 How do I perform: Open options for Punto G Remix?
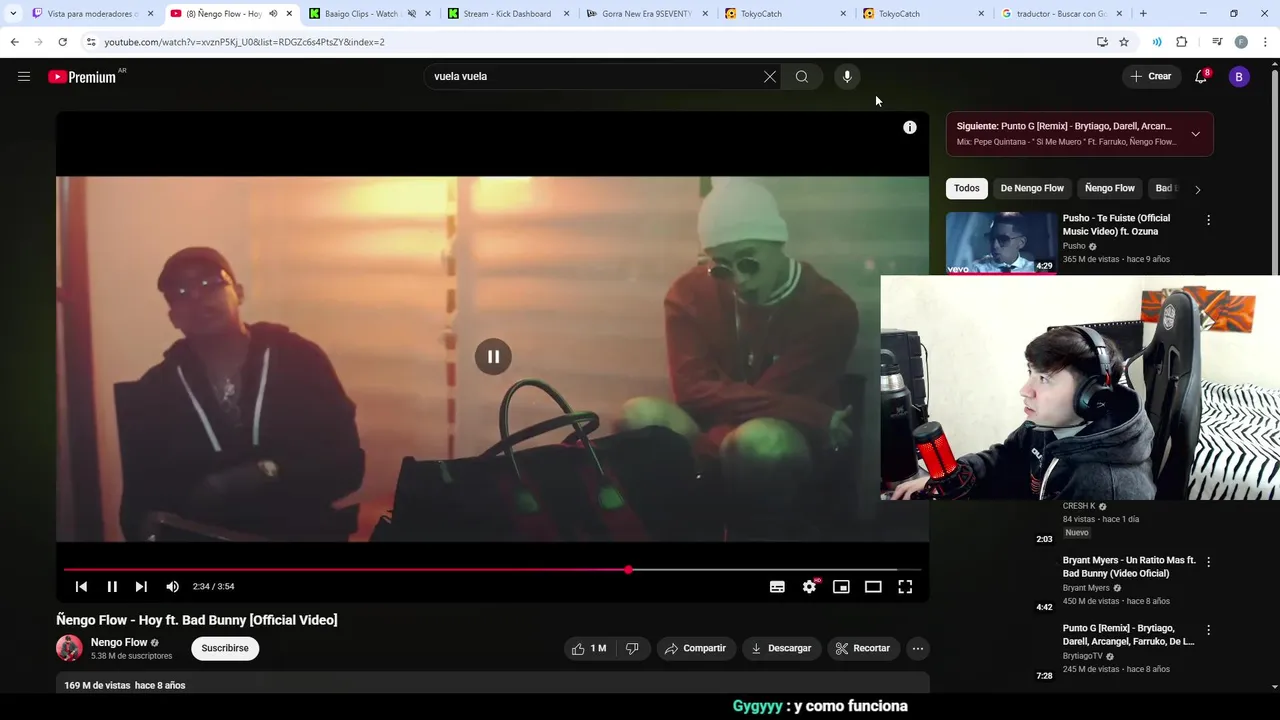pos(1208,630)
